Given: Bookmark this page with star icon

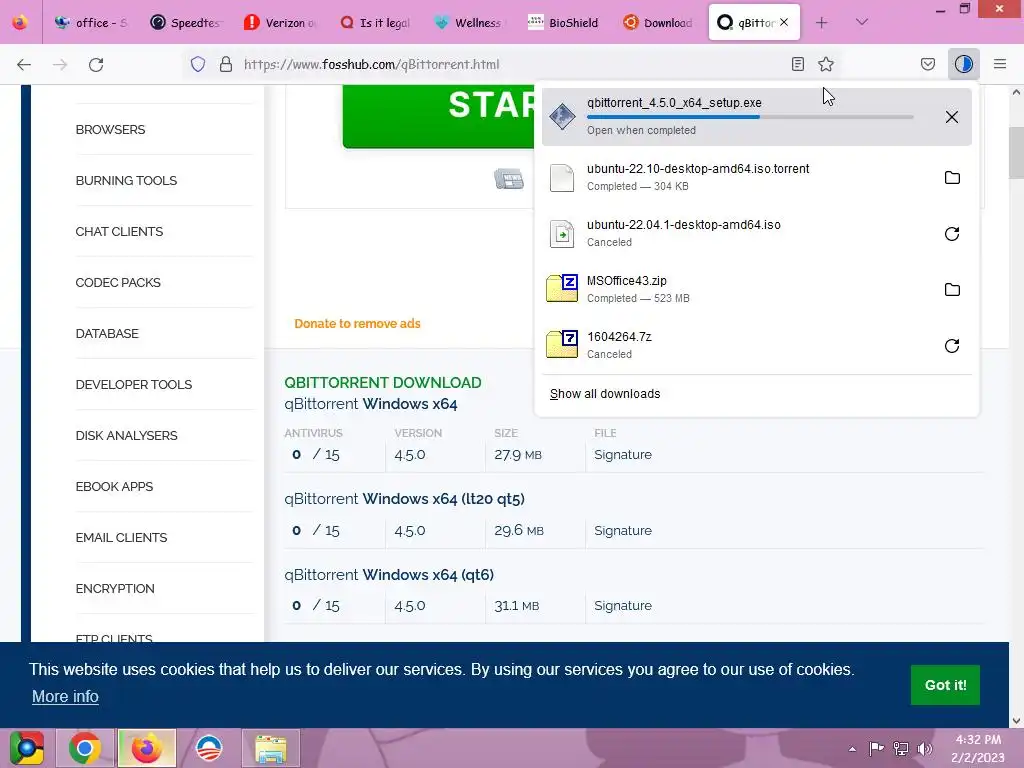Looking at the screenshot, I should point(826,64).
